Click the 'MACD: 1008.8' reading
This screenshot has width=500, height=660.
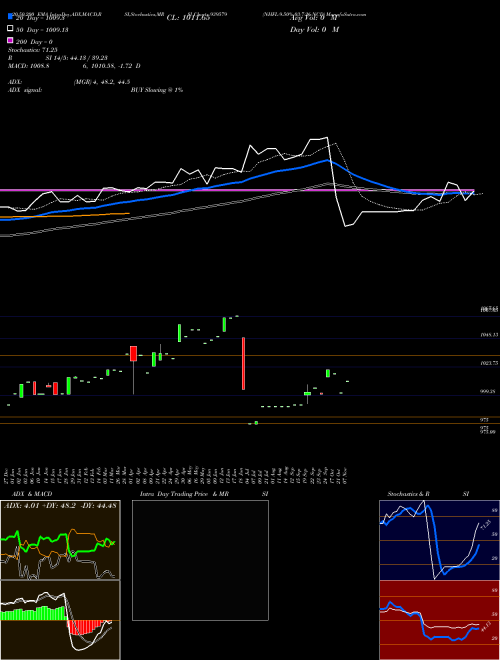(x=29, y=66)
